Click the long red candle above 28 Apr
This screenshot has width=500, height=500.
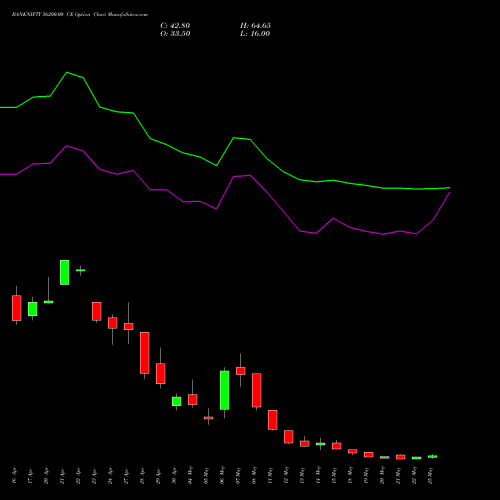click(145, 353)
